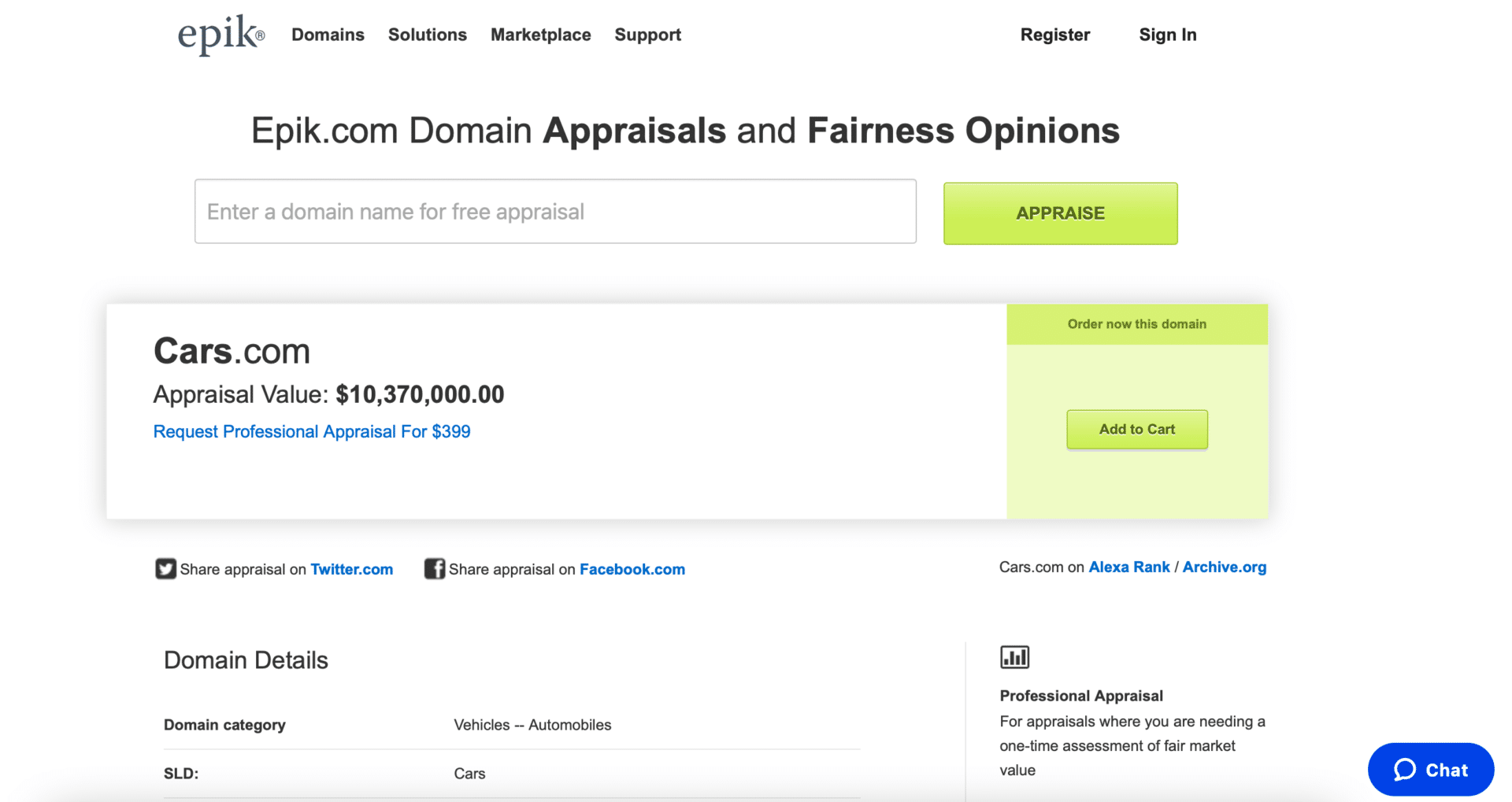
Task: Click the bar chart Professional Appraisal icon
Action: (1014, 657)
